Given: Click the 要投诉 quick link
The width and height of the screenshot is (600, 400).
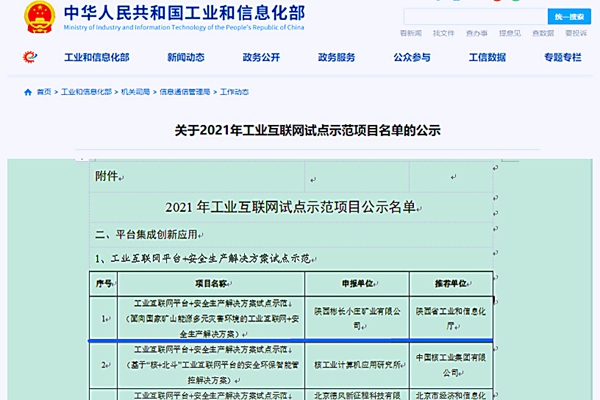Looking at the screenshot, I should (576, 33).
